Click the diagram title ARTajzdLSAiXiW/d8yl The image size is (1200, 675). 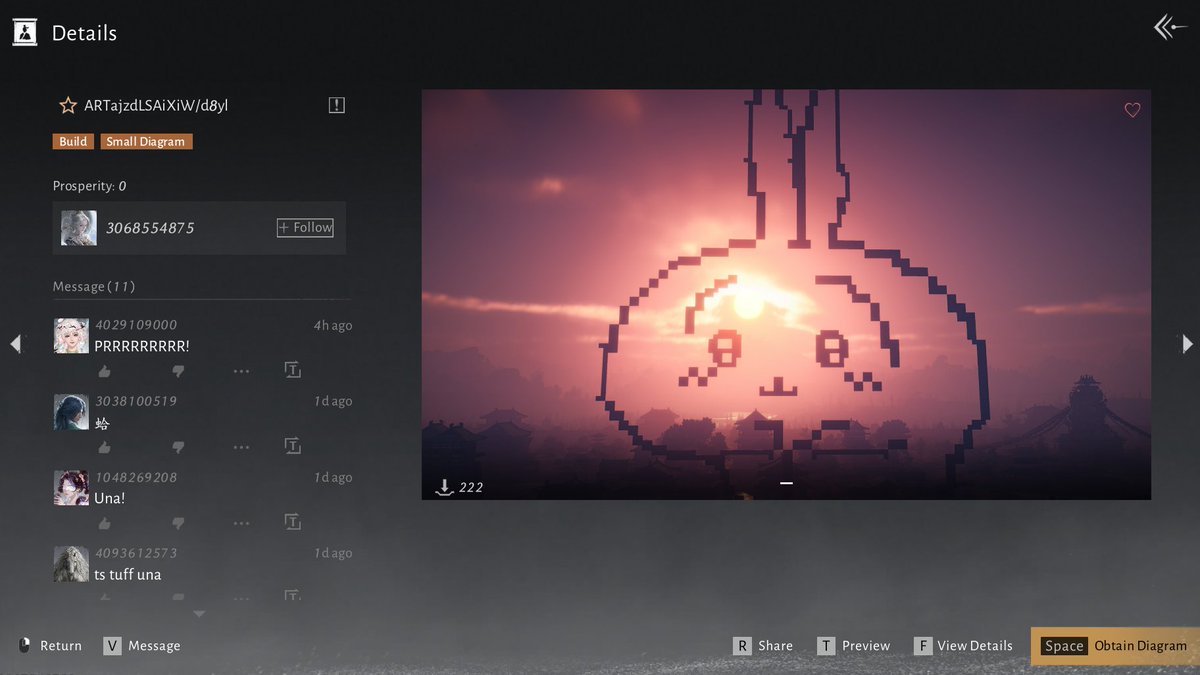coord(156,105)
